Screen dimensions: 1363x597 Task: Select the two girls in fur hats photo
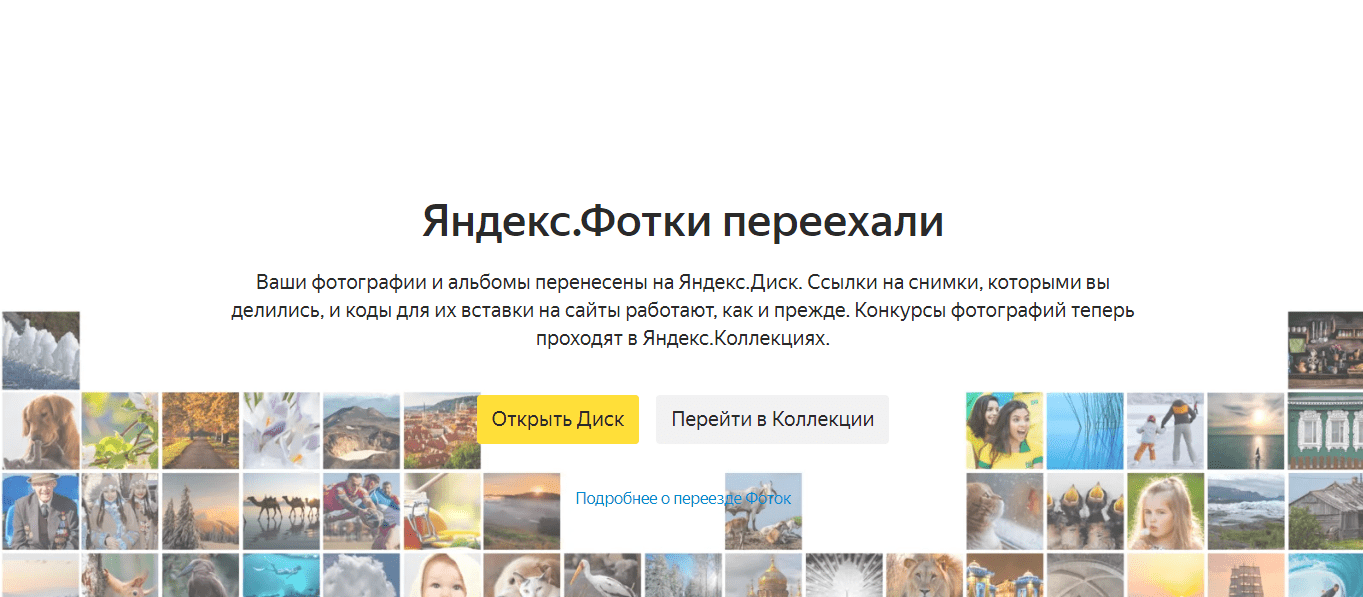coord(120,511)
